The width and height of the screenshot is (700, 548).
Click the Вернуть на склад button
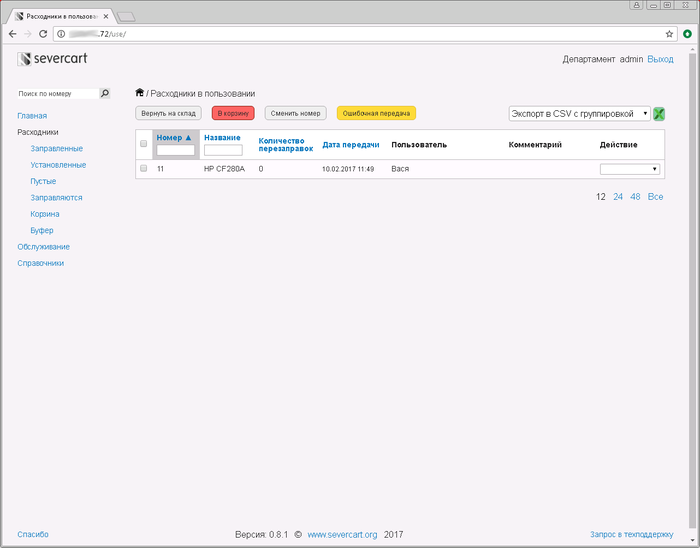point(168,113)
